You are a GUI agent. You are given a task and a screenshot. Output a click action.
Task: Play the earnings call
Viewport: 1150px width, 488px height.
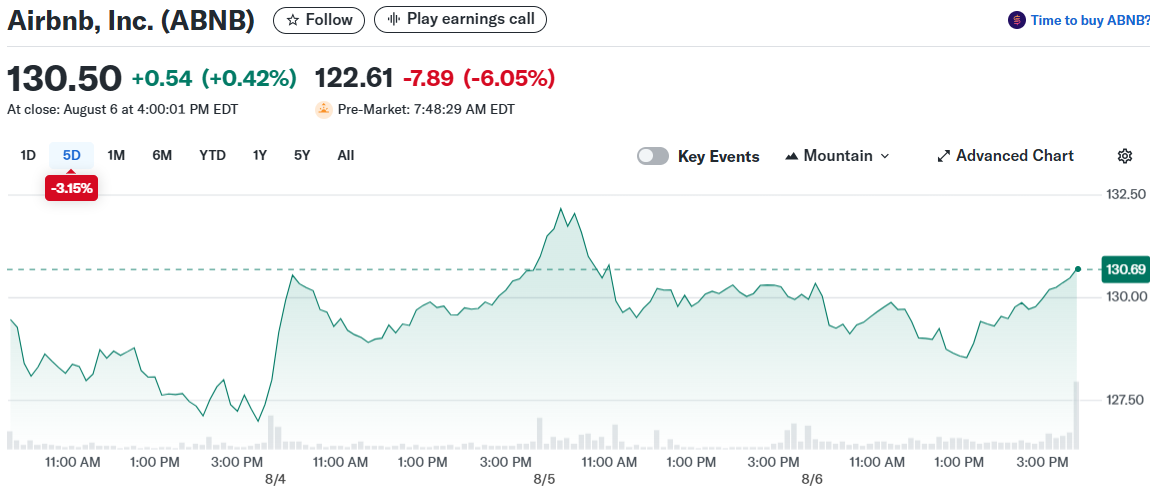(461, 20)
